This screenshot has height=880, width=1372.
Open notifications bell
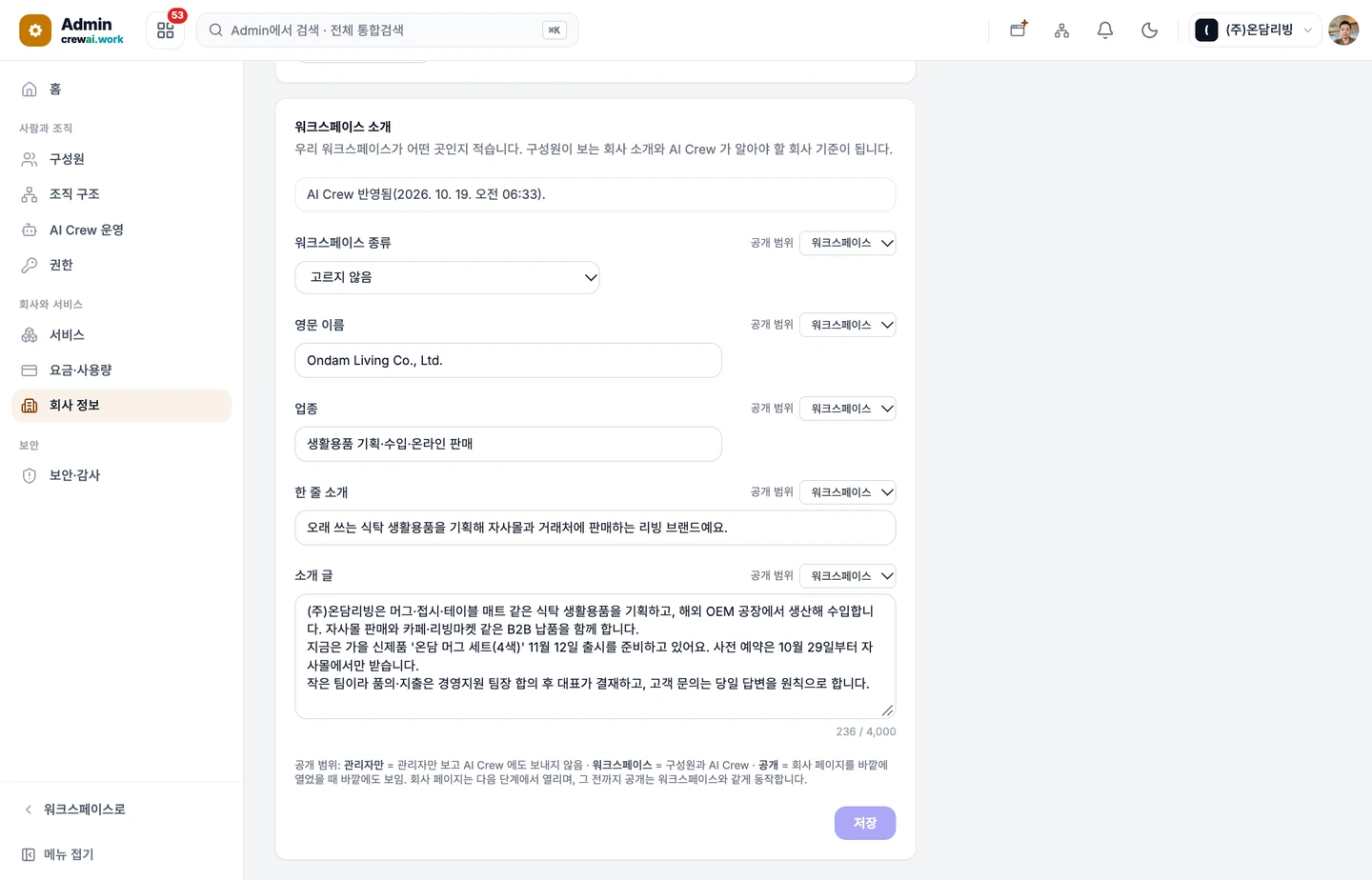pos(1105,30)
